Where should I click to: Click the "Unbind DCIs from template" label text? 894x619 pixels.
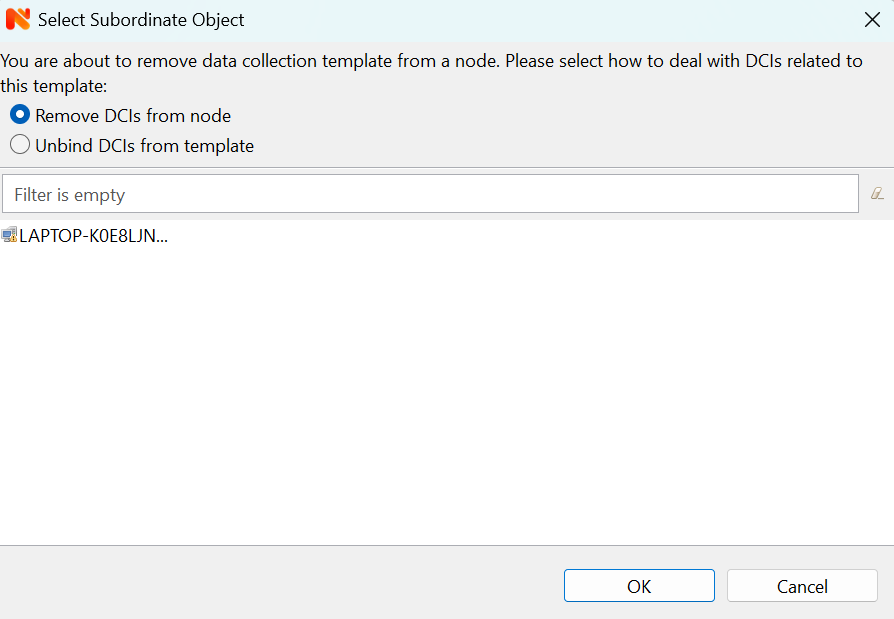click(x=144, y=145)
